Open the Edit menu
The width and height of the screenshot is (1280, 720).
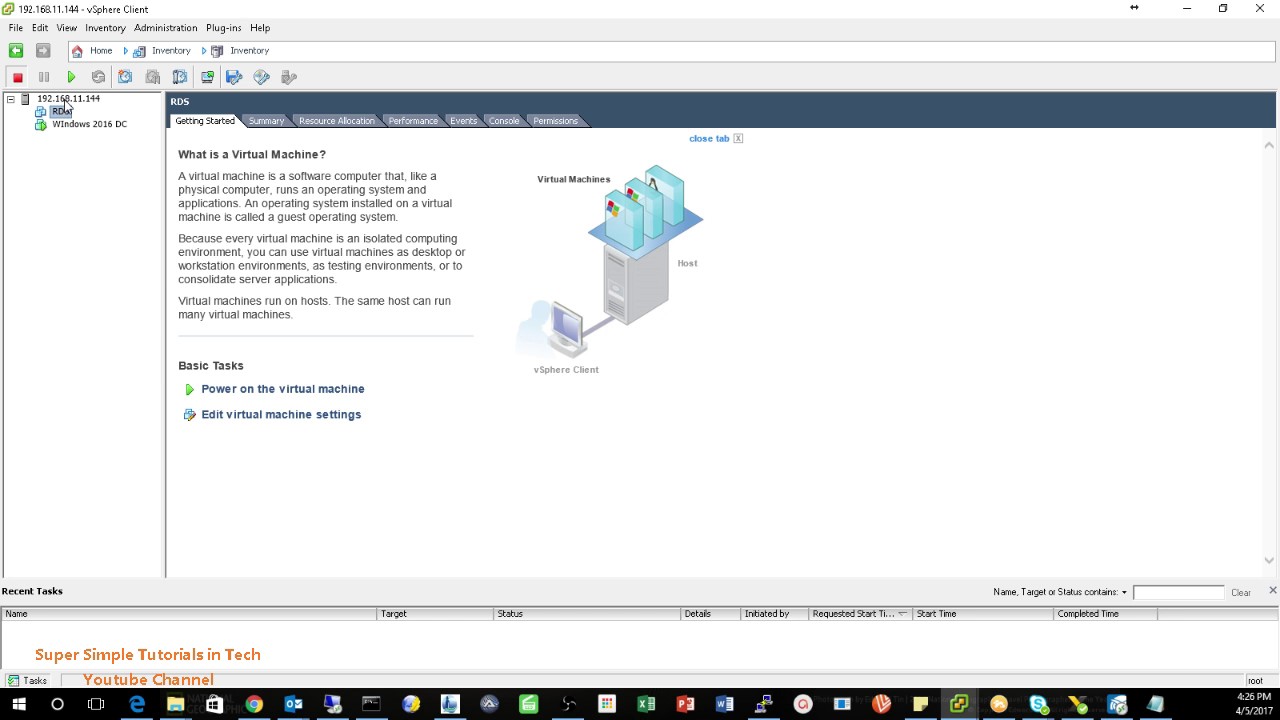click(40, 28)
